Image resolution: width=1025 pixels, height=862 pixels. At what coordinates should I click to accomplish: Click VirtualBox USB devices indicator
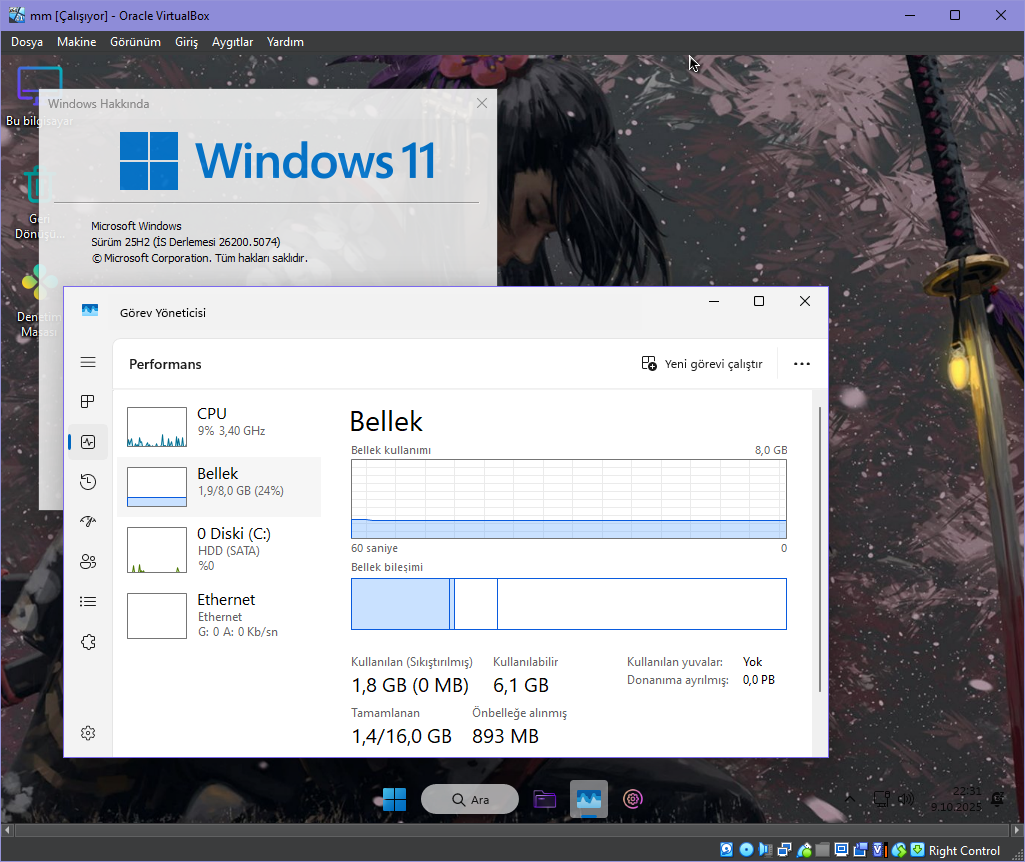805,850
